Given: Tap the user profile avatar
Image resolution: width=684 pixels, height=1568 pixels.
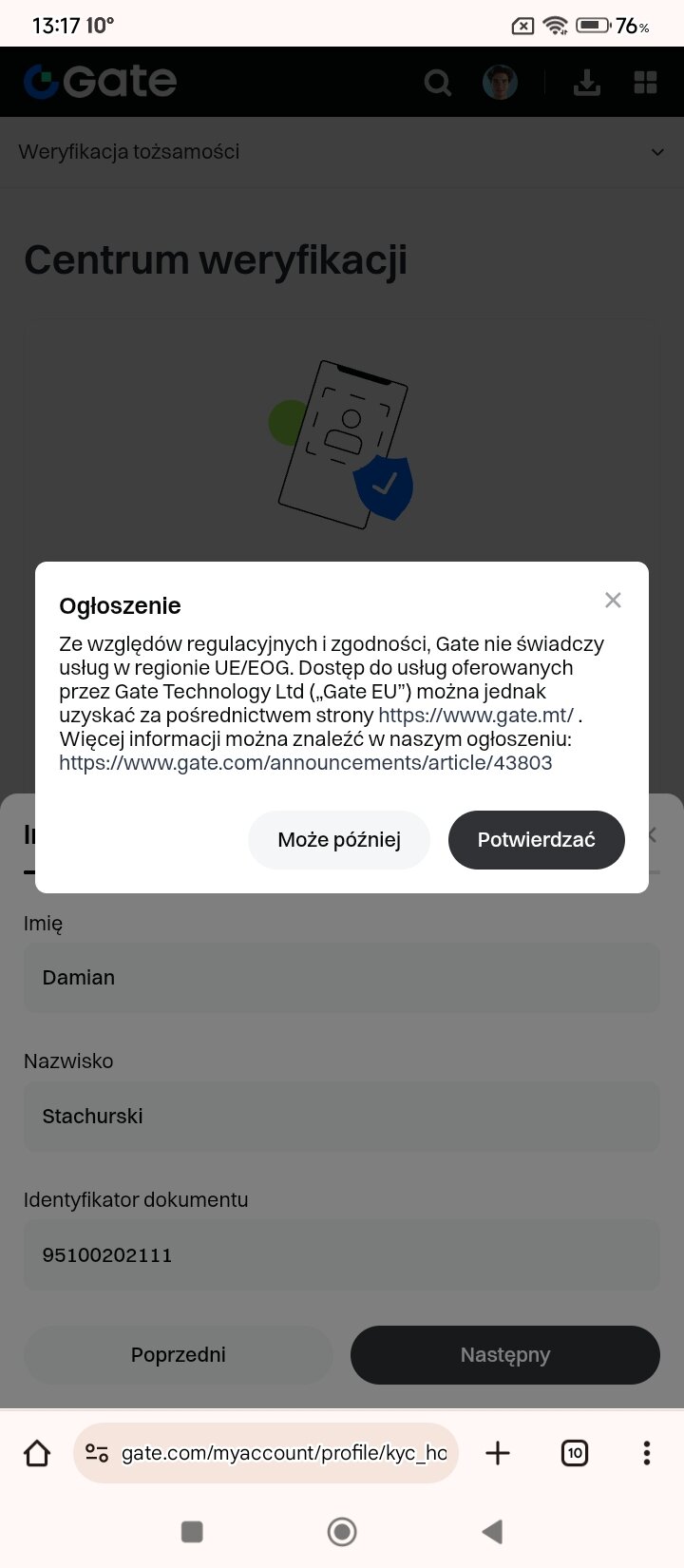Looking at the screenshot, I should tap(500, 84).
